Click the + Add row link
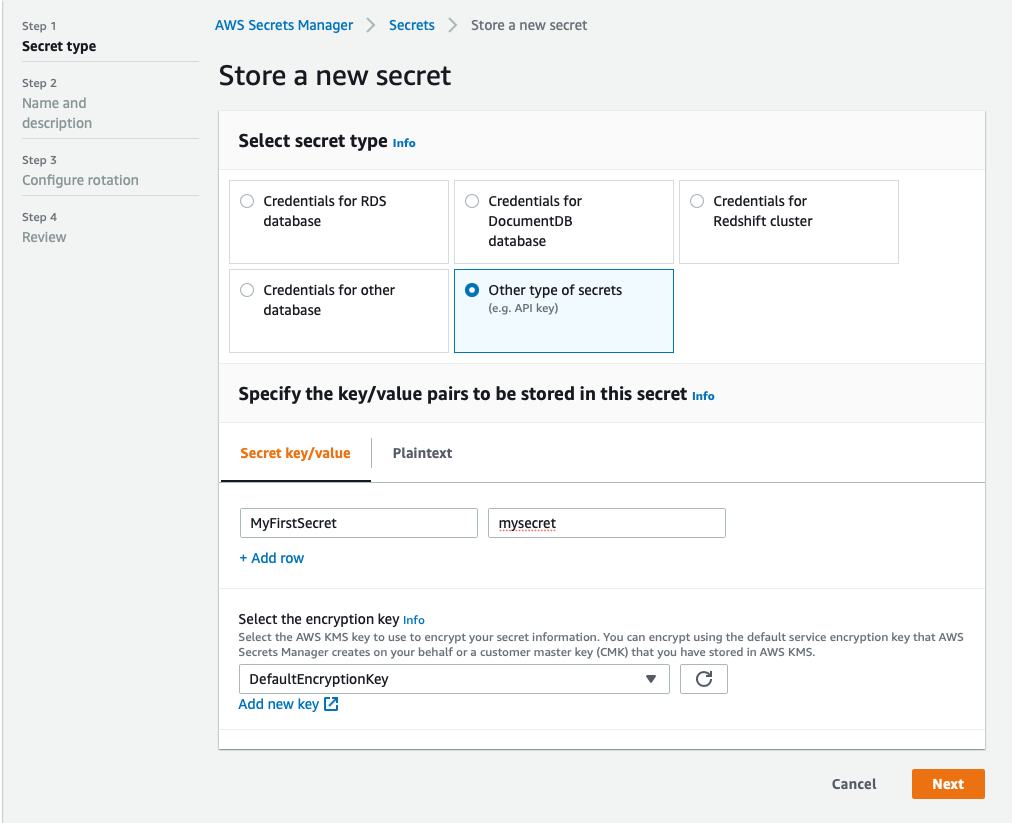Image resolution: width=1012 pixels, height=823 pixels. tap(272, 558)
